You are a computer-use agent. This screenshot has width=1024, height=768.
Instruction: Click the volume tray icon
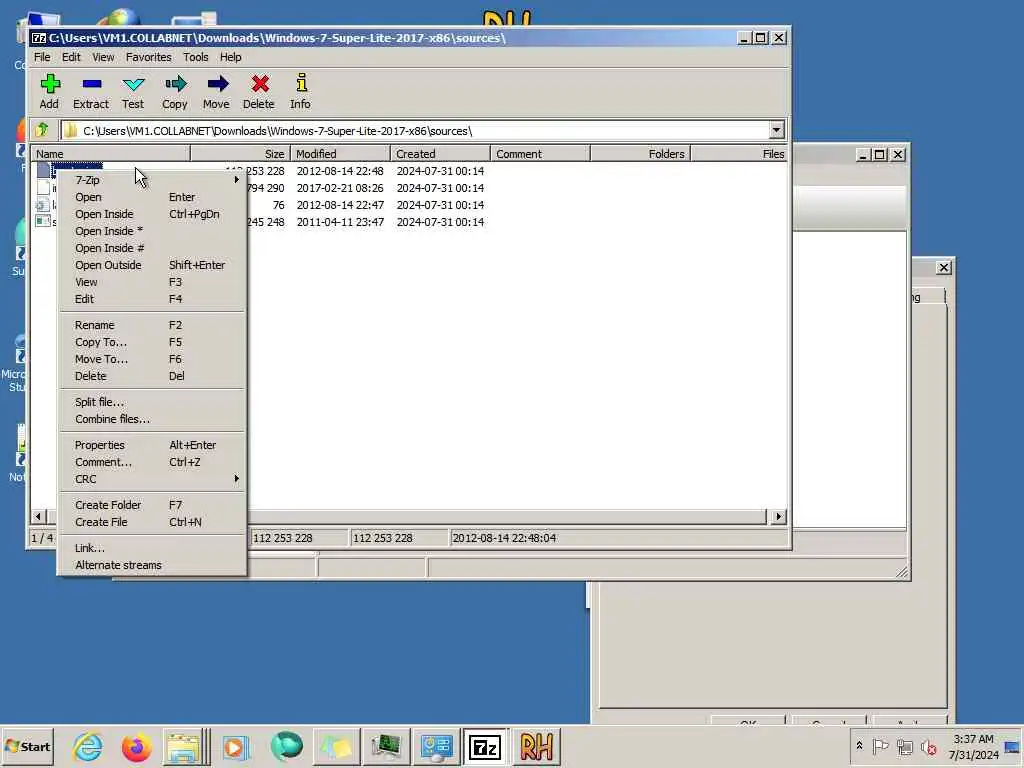(928, 746)
